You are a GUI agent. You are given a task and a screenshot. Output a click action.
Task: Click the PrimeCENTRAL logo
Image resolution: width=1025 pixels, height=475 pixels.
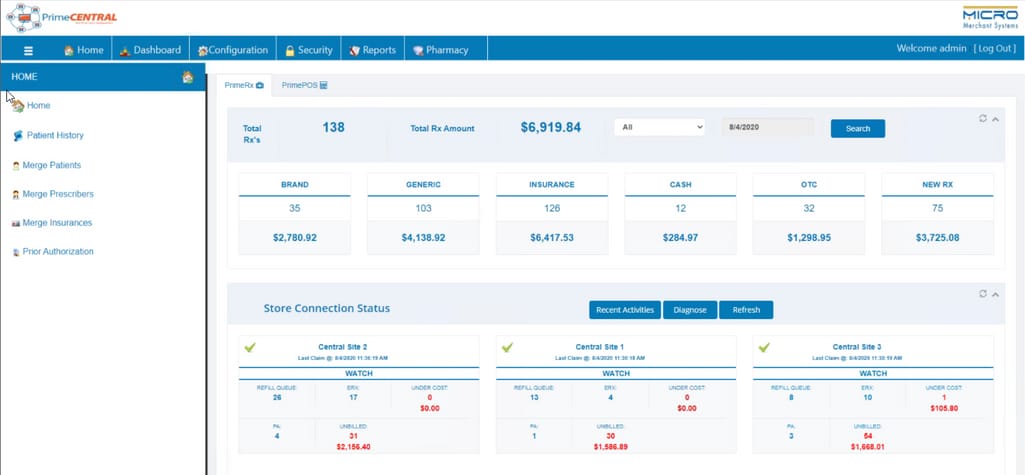62,18
